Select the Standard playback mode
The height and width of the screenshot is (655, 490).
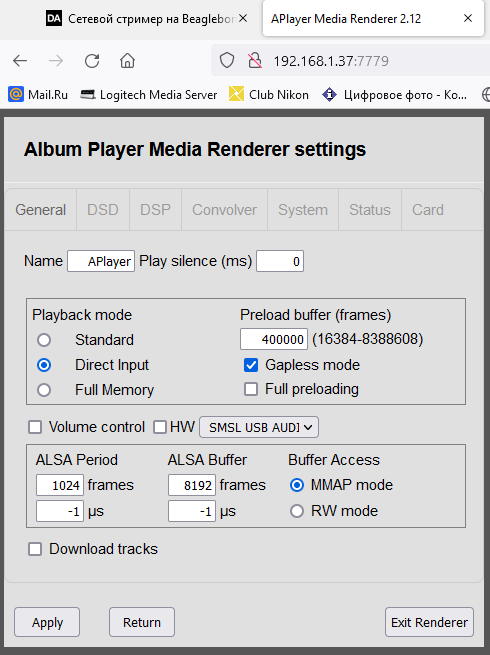(44, 340)
